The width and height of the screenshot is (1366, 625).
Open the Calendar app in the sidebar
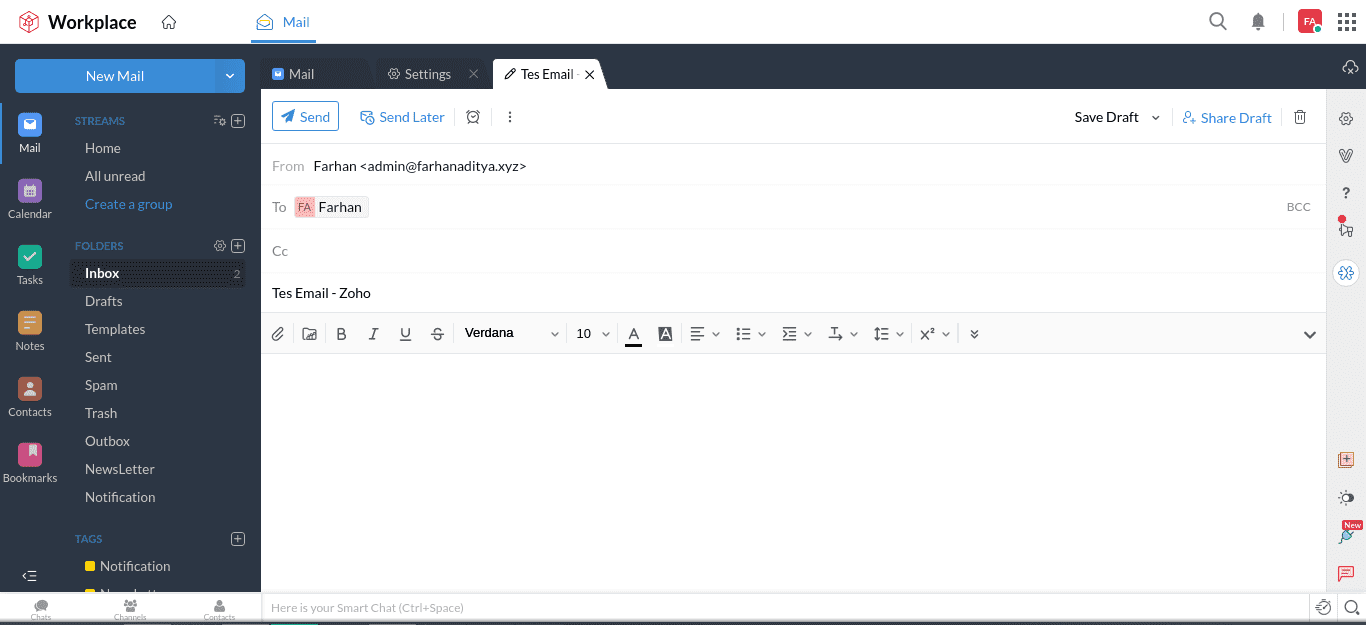(29, 198)
